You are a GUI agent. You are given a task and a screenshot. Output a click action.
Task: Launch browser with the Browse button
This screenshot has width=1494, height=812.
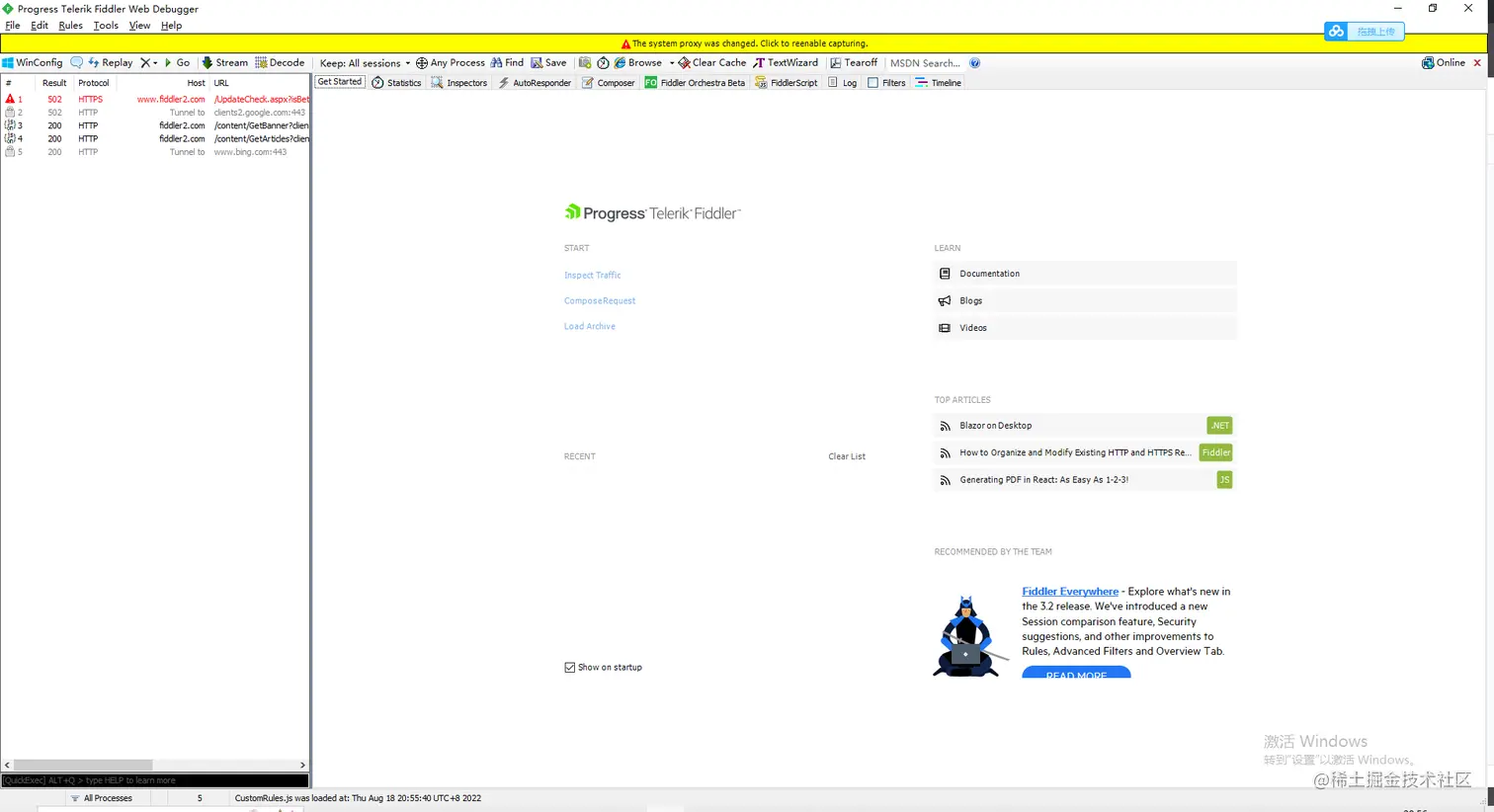pyautogui.click(x=638, y=63)
